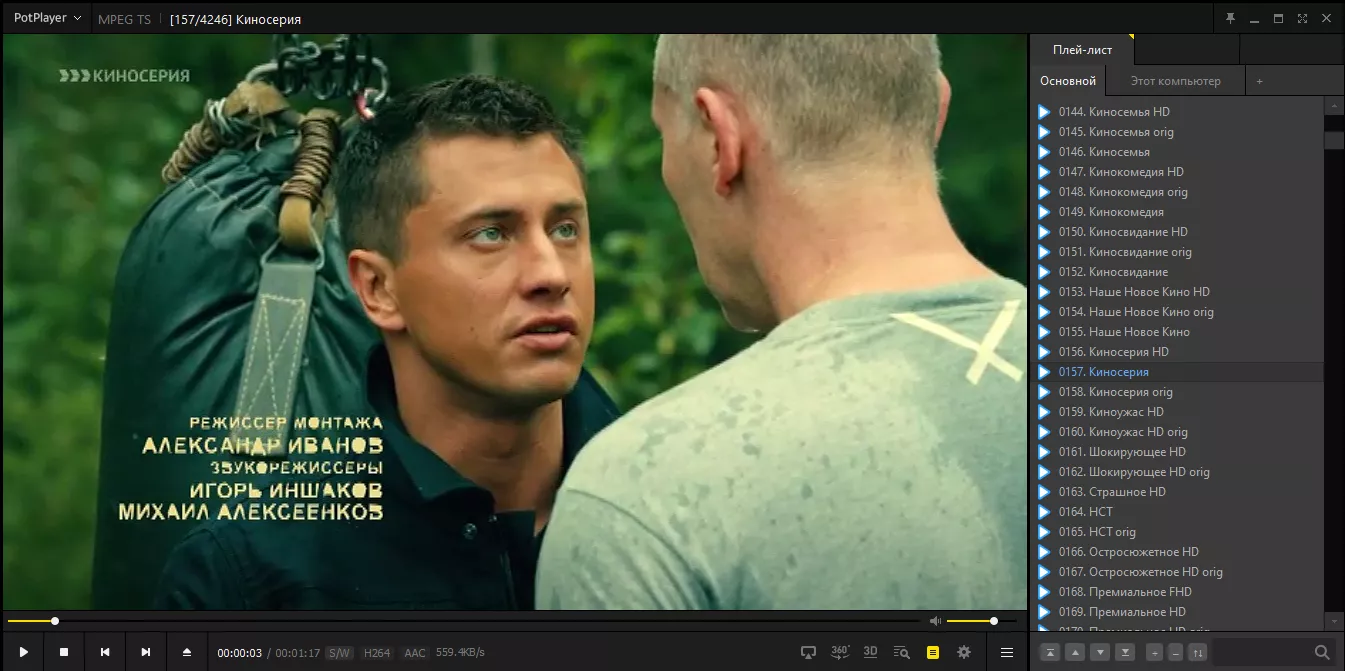Click the H264 video codec label
Image resolution: width=1345 pixels, height=671 pixels.
point(376,653)
